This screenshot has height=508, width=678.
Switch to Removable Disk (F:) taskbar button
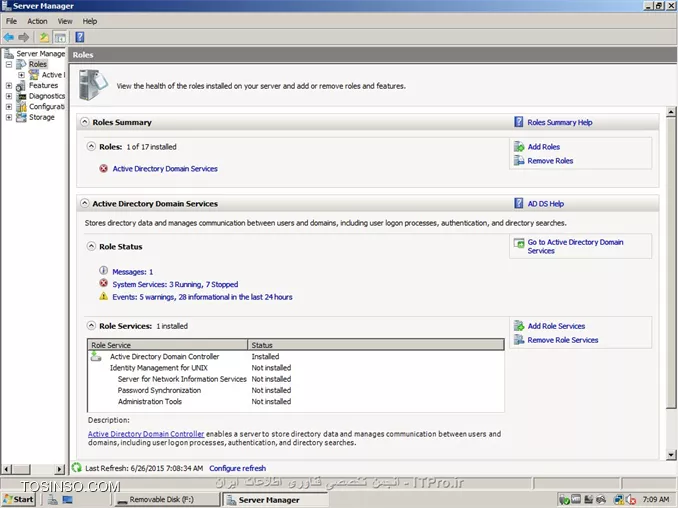pos(167,499)
